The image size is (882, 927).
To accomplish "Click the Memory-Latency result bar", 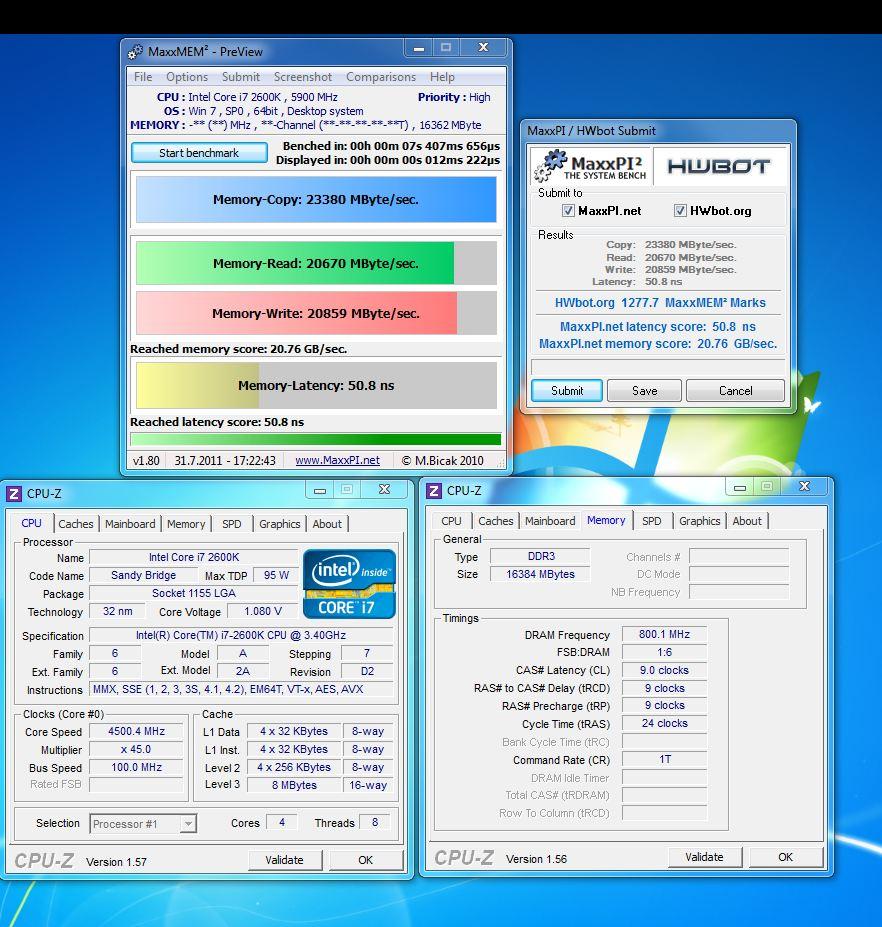I will coord(316,385).
